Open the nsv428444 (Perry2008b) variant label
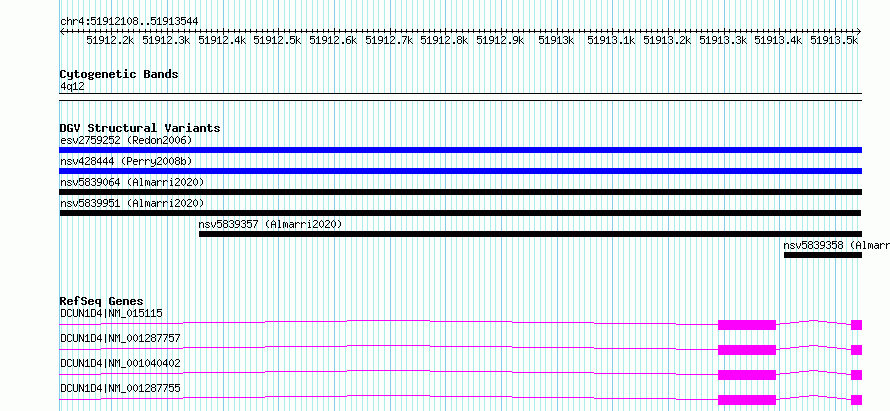Image resolution: width=890 pixels, height=411 pixels. (126, 161)
